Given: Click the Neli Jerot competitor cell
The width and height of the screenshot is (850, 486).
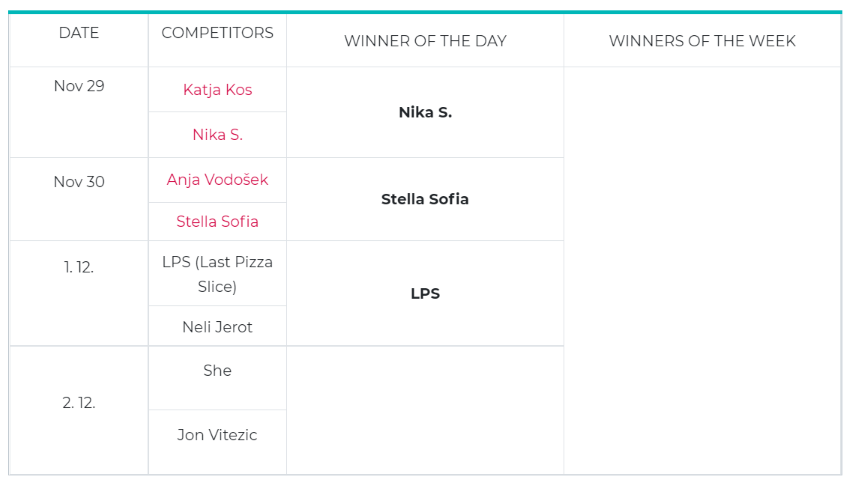Looking at the screenshot, I should (217, 326).
